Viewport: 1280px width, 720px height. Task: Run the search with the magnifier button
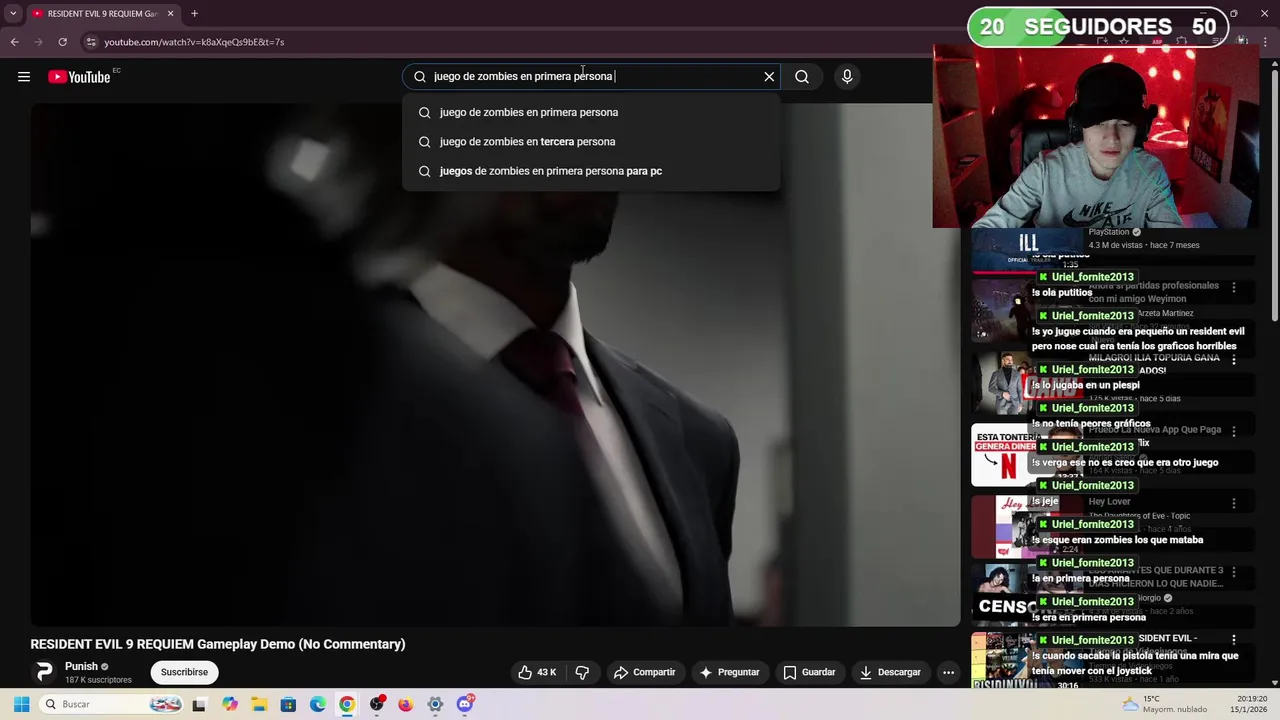pos(802,77)
